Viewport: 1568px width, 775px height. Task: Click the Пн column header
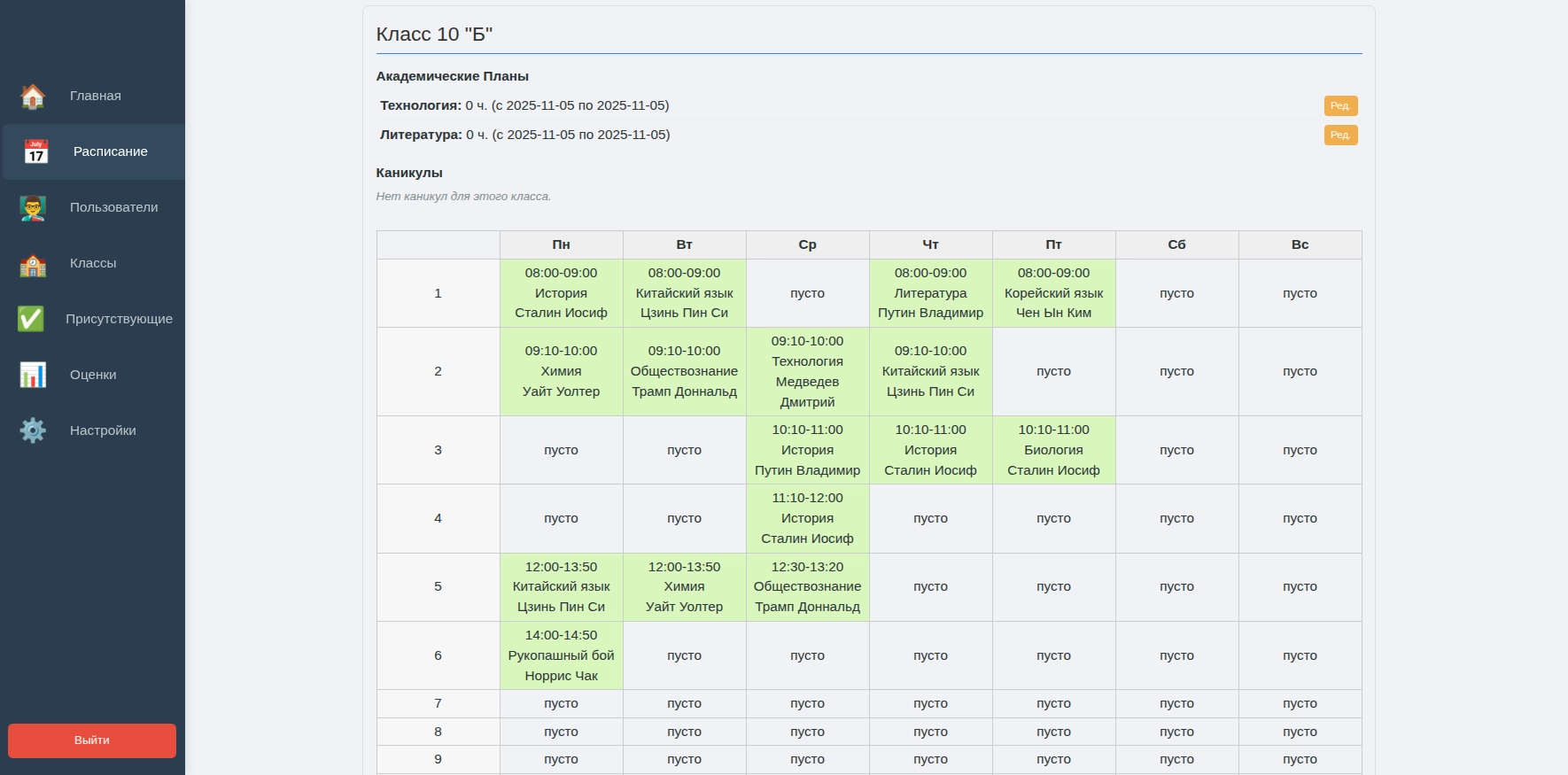pos(562,244)
